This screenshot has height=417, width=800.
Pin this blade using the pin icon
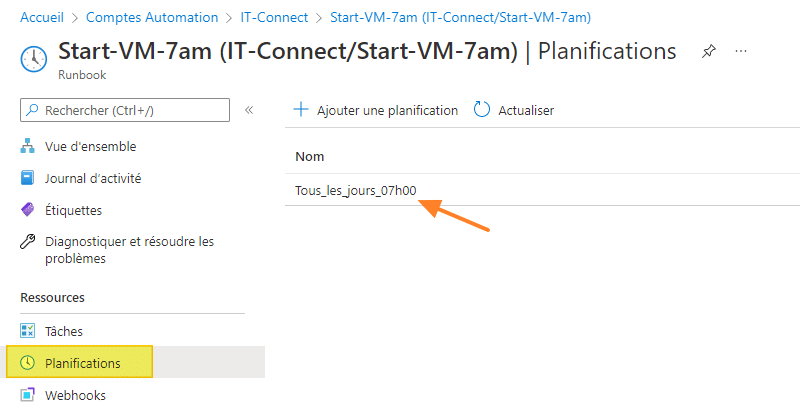click(709, 51)
